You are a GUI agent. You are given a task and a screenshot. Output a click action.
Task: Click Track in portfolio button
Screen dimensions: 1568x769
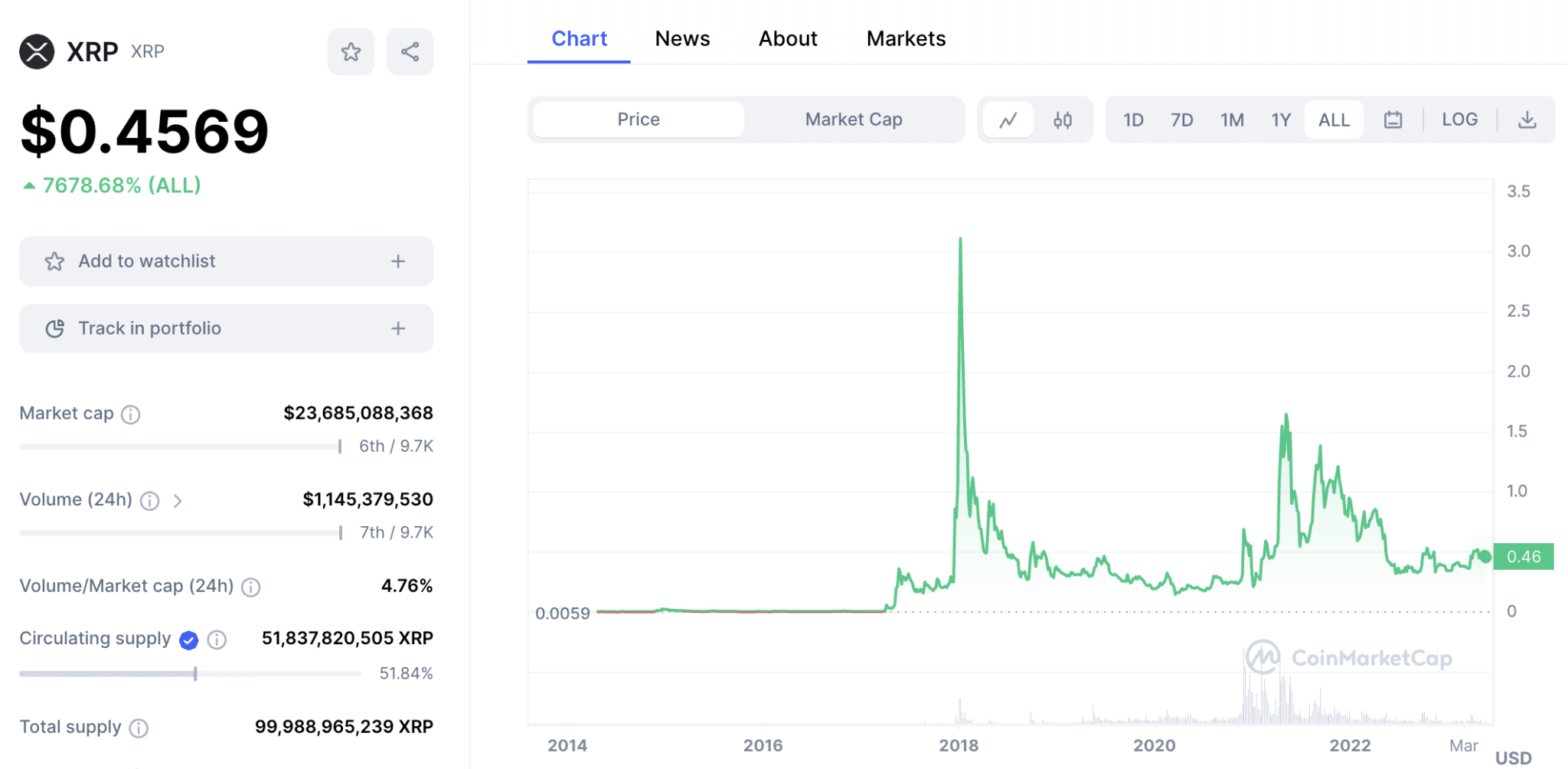(x=226, y=329)
